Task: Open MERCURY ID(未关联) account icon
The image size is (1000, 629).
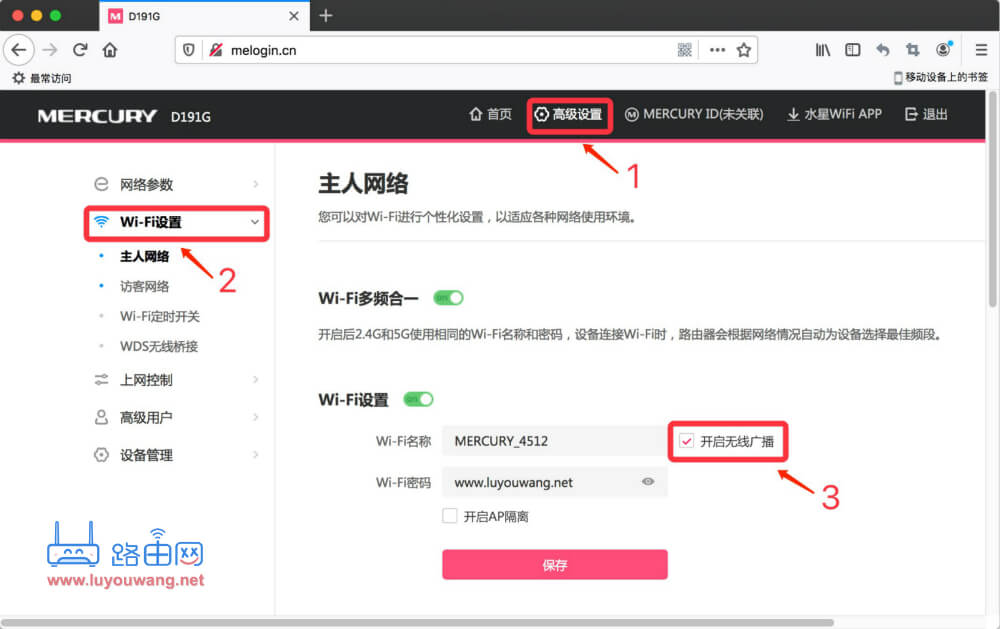Action: coord(631,115)
